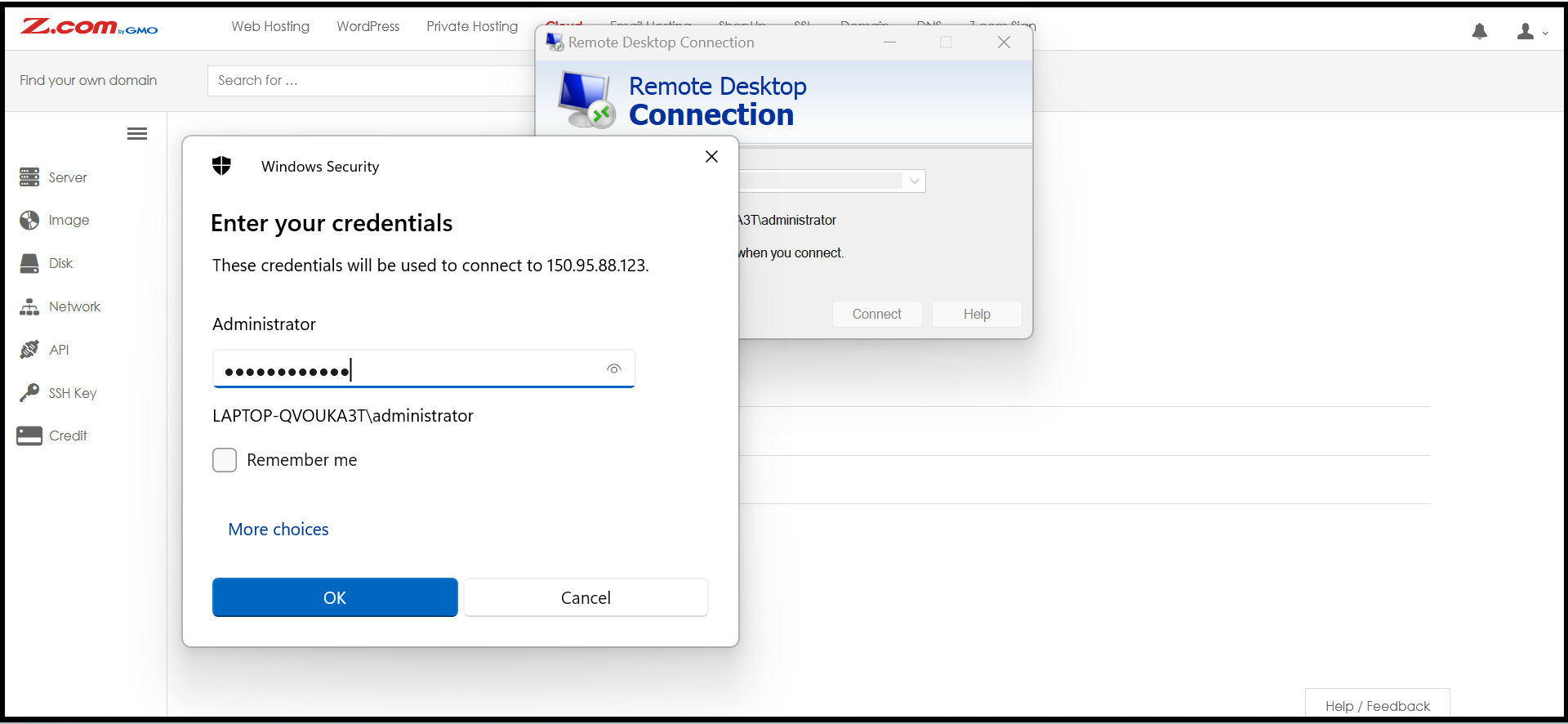Screen dimensions: 1568x724
Task: Select Network in the sidebar
Action: pos(74,306)
